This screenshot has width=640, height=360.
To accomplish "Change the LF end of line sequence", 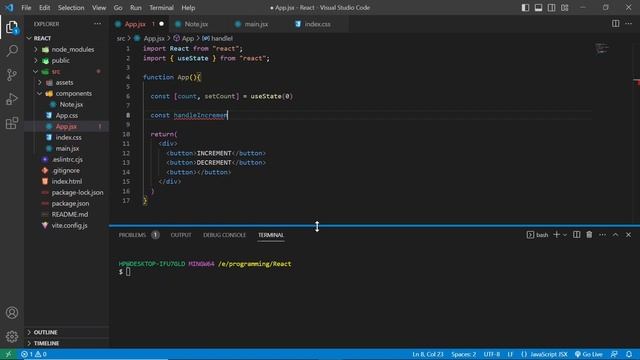I will 510,354.
